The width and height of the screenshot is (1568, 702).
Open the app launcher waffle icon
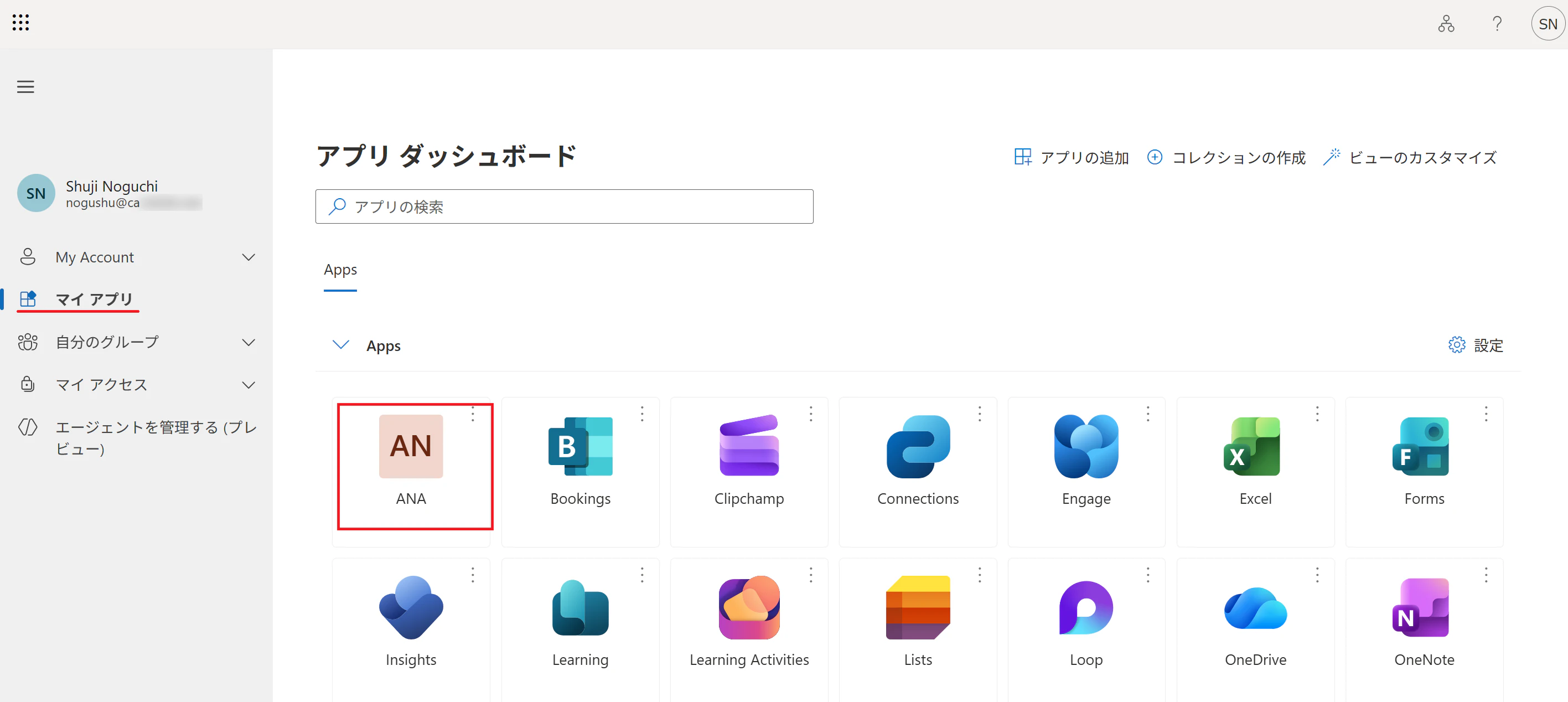click(x=20, y=23)
